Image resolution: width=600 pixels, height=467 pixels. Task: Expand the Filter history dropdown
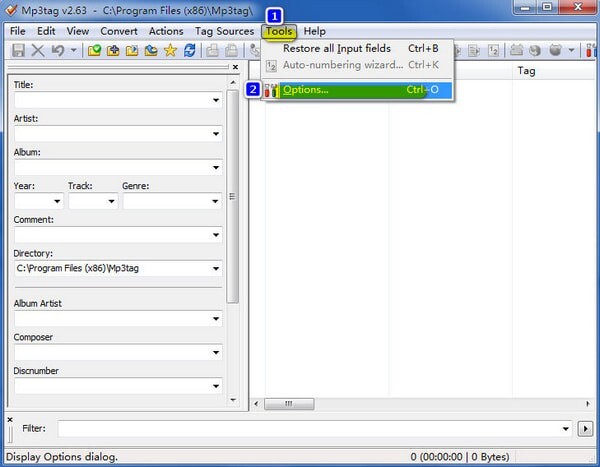point(566,429)
